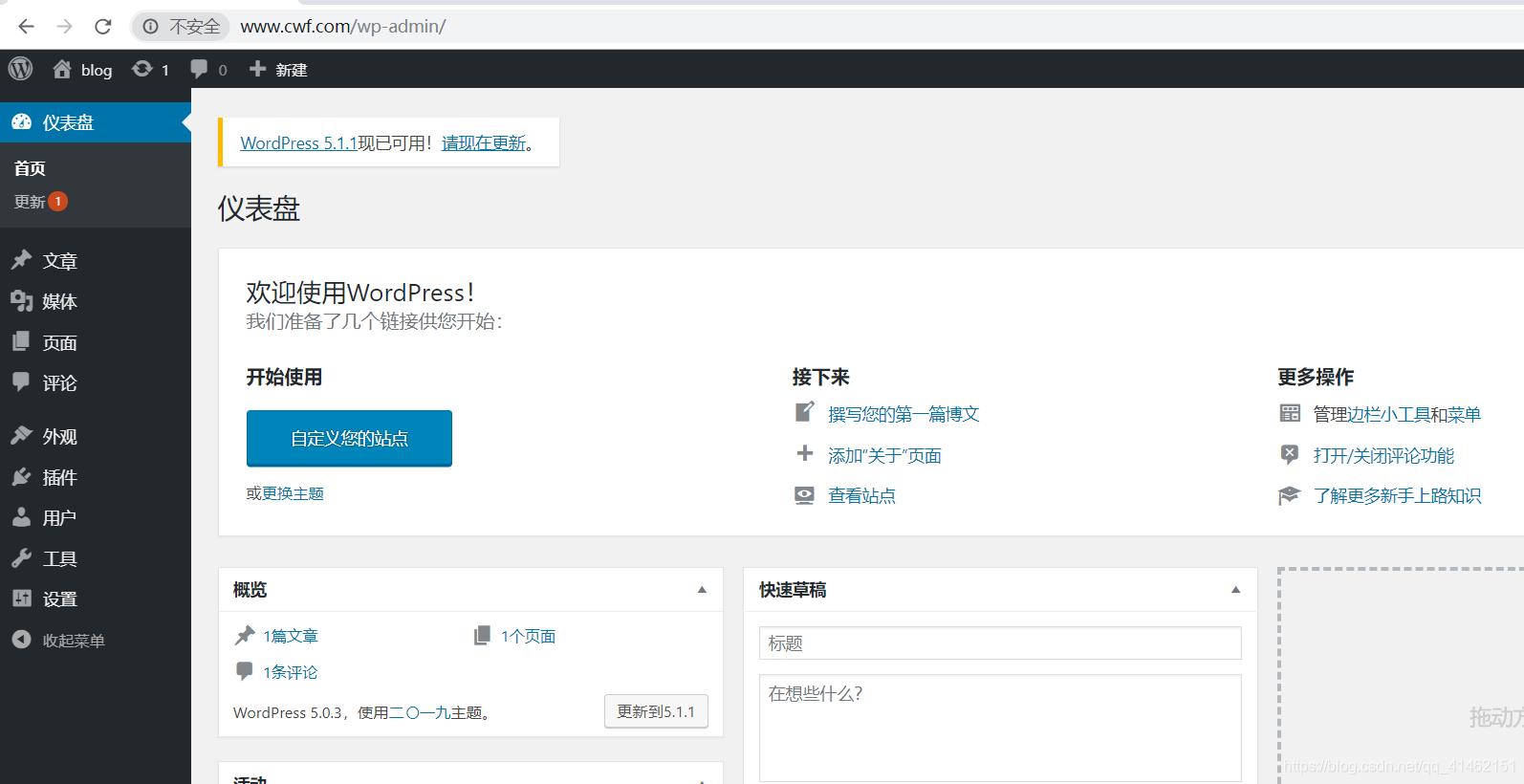Click the updates refresh icon in admin bar
The width and height of the screenshot is (1524, 784).
click(142, 69)
